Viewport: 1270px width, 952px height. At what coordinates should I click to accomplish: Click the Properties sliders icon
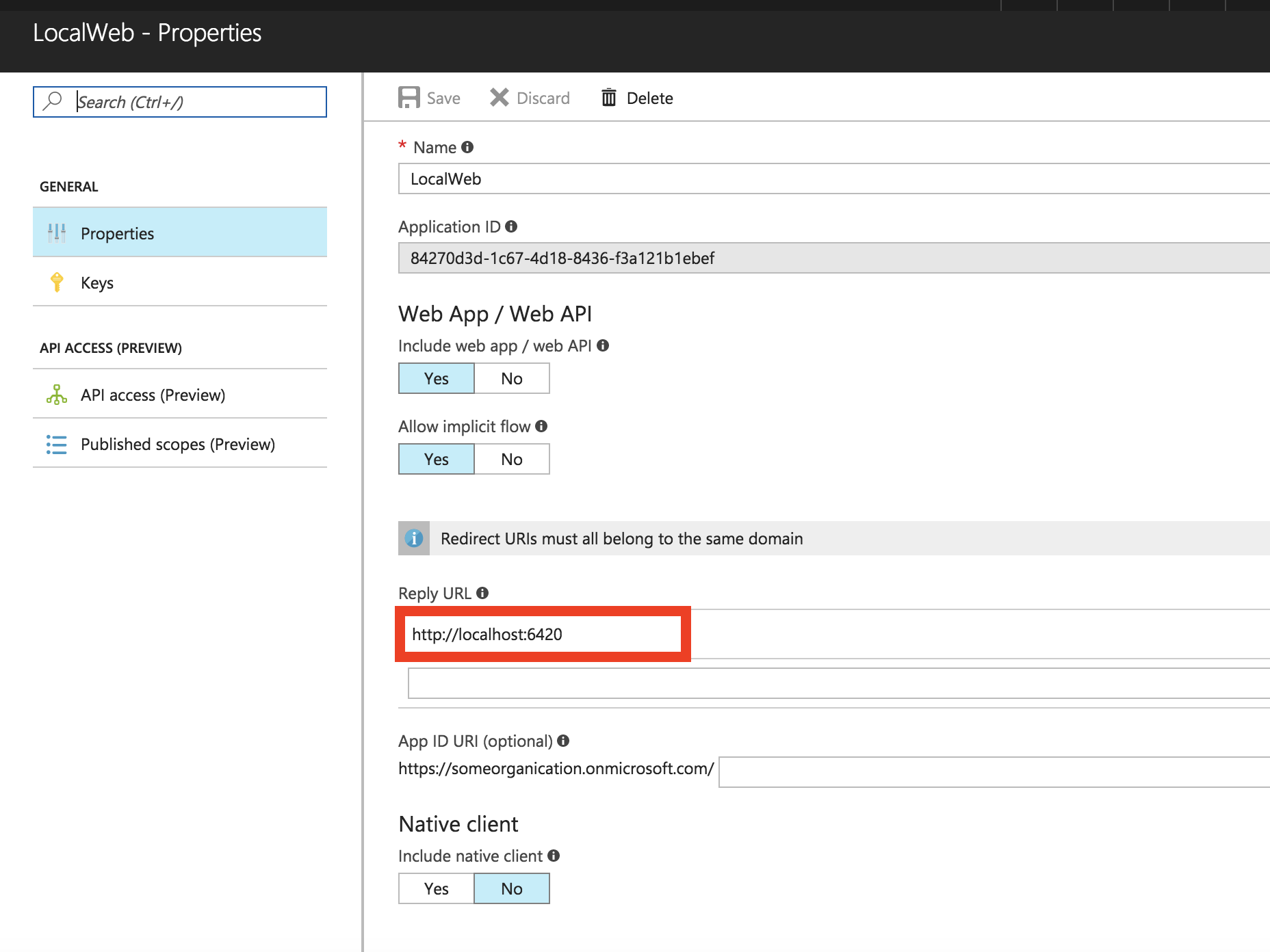[57, 233]
